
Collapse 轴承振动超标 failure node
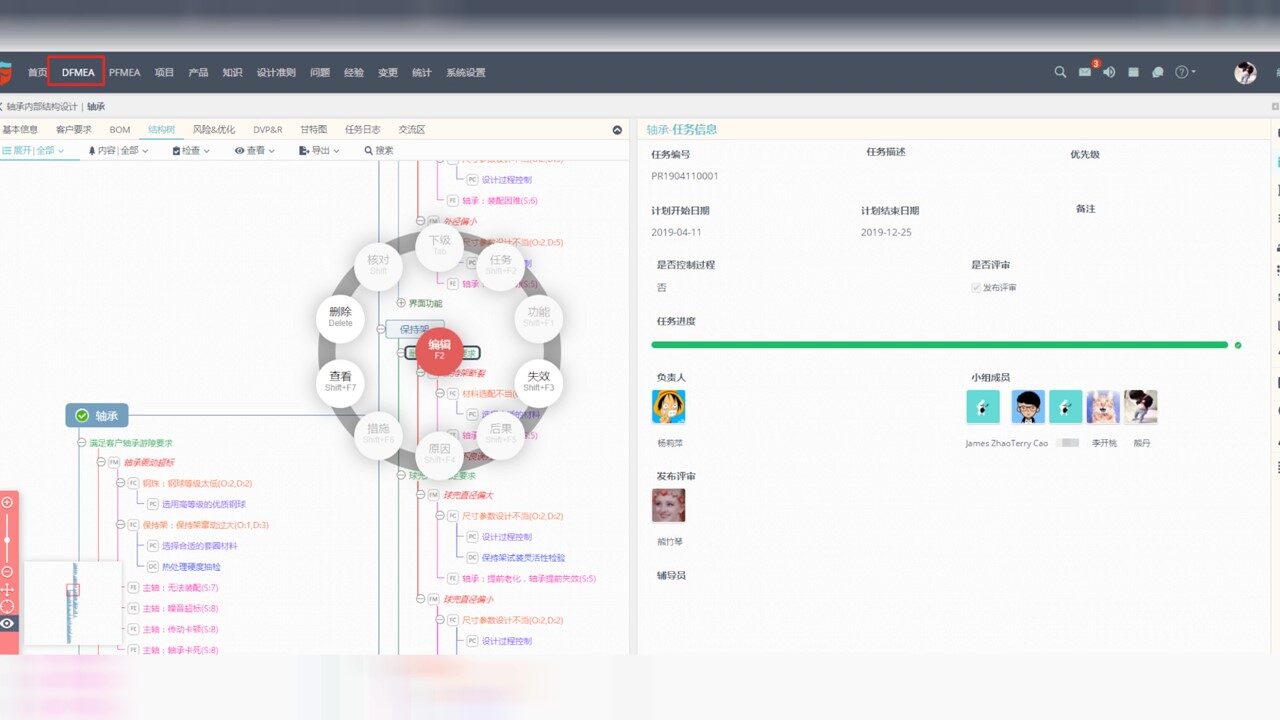tap(99, 462)
